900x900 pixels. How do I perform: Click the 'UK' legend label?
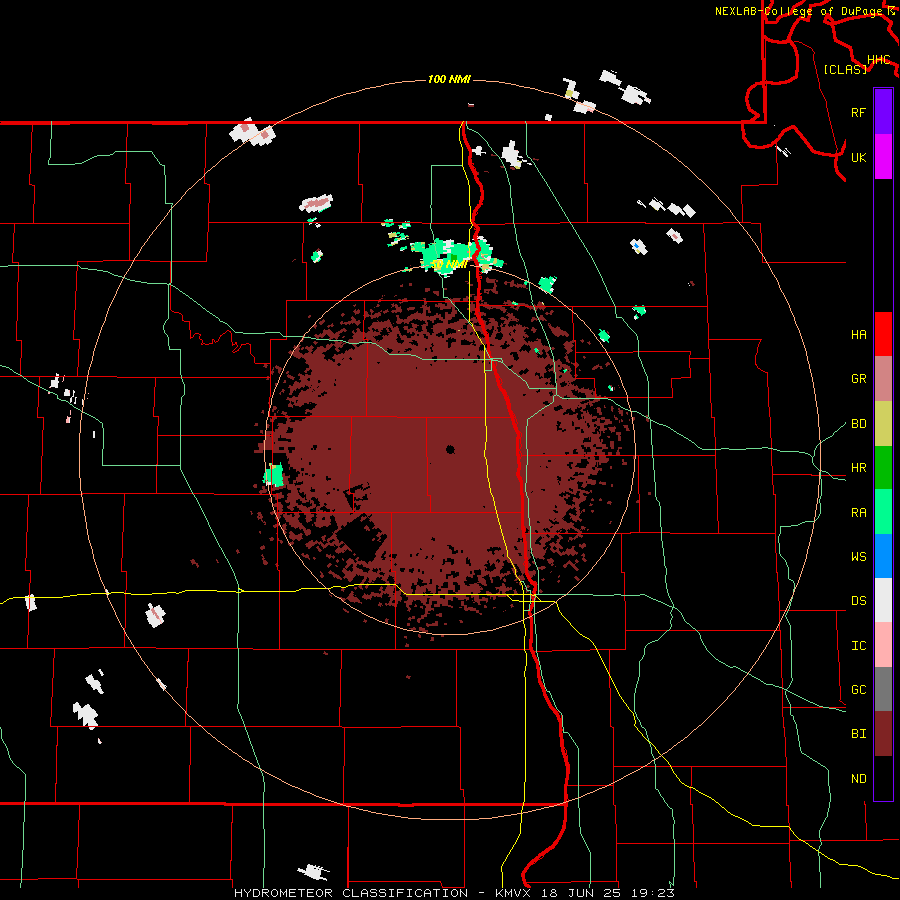pos(858,157)
